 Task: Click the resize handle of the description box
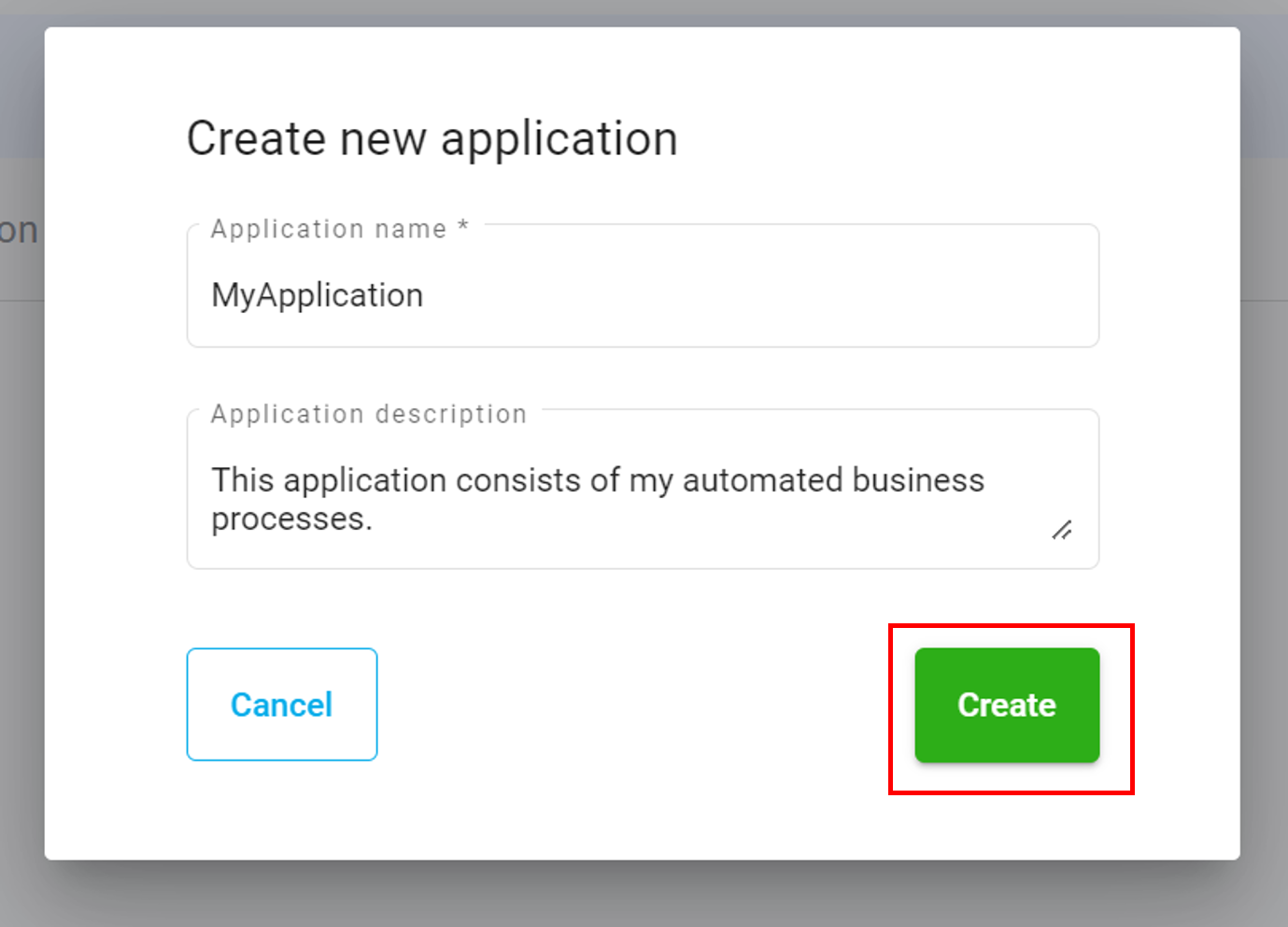1064,531
